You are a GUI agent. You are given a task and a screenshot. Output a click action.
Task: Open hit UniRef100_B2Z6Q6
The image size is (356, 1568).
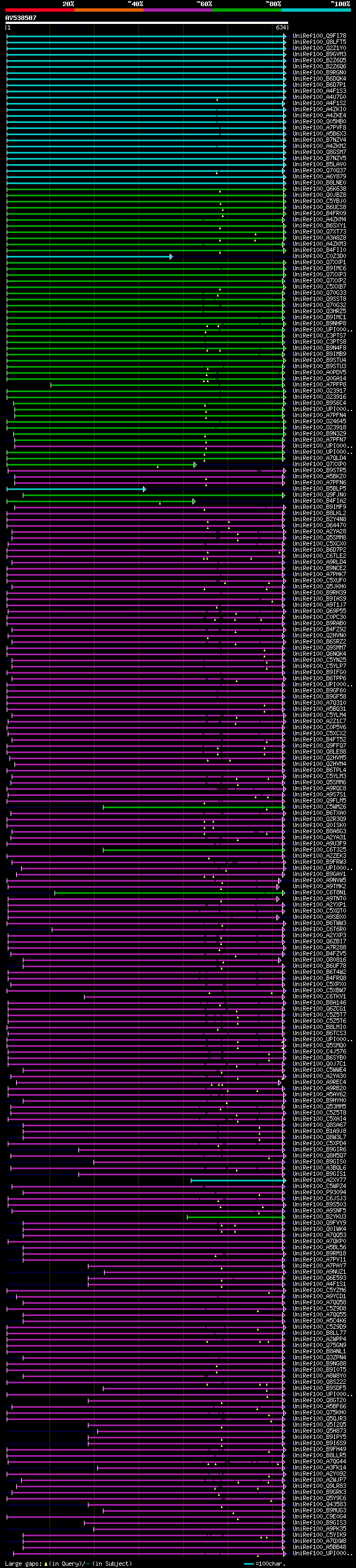[319, 66]
